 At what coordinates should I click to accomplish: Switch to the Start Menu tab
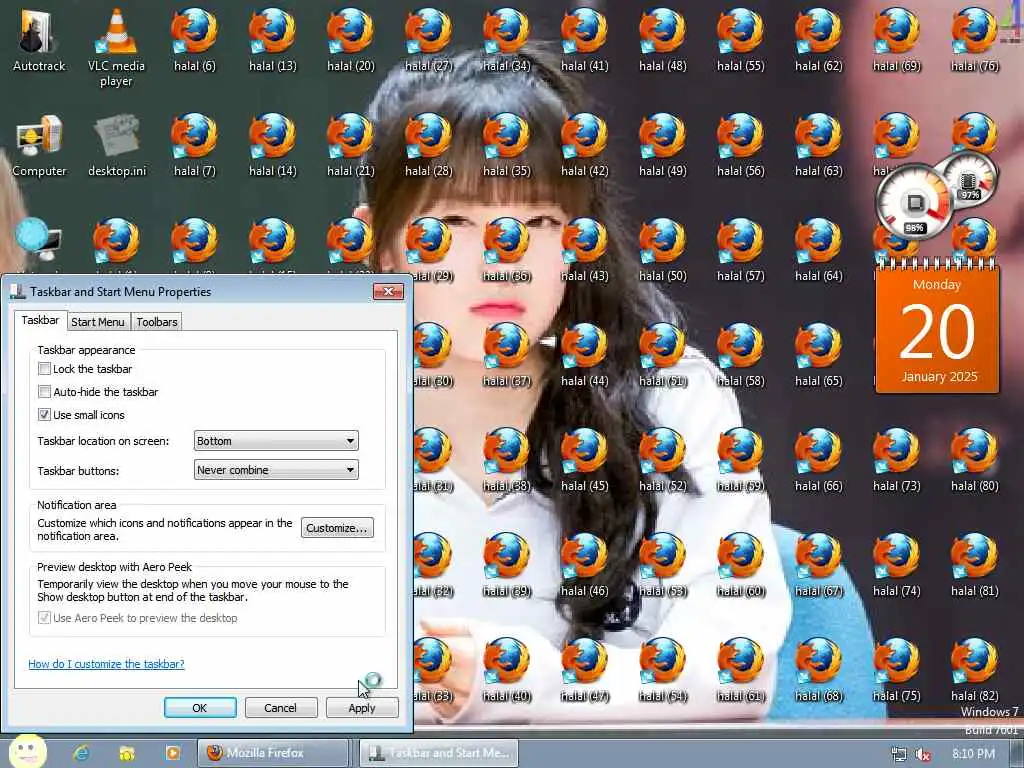(98, 322)
